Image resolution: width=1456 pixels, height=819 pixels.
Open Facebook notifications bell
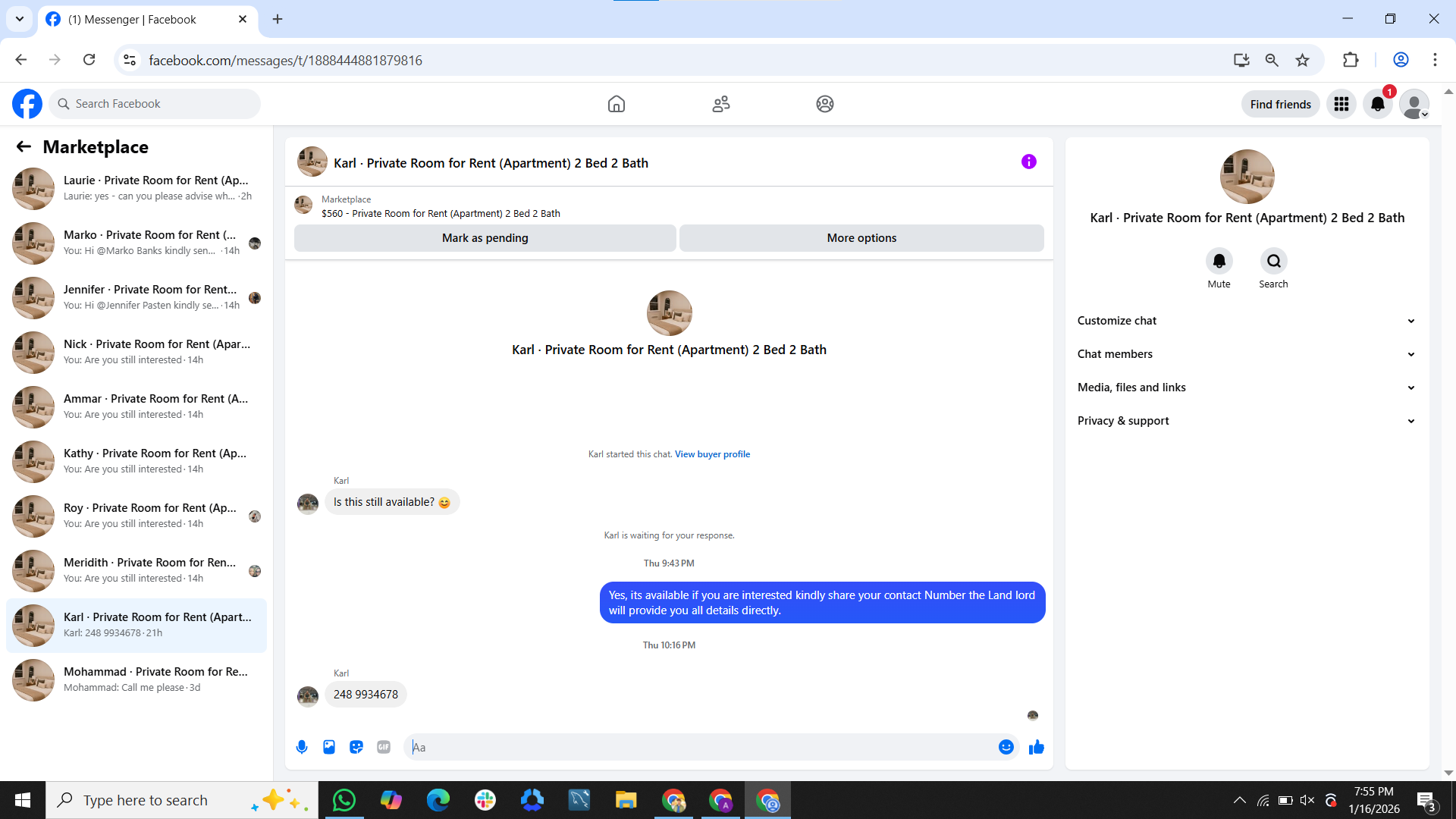point(1378,104)
